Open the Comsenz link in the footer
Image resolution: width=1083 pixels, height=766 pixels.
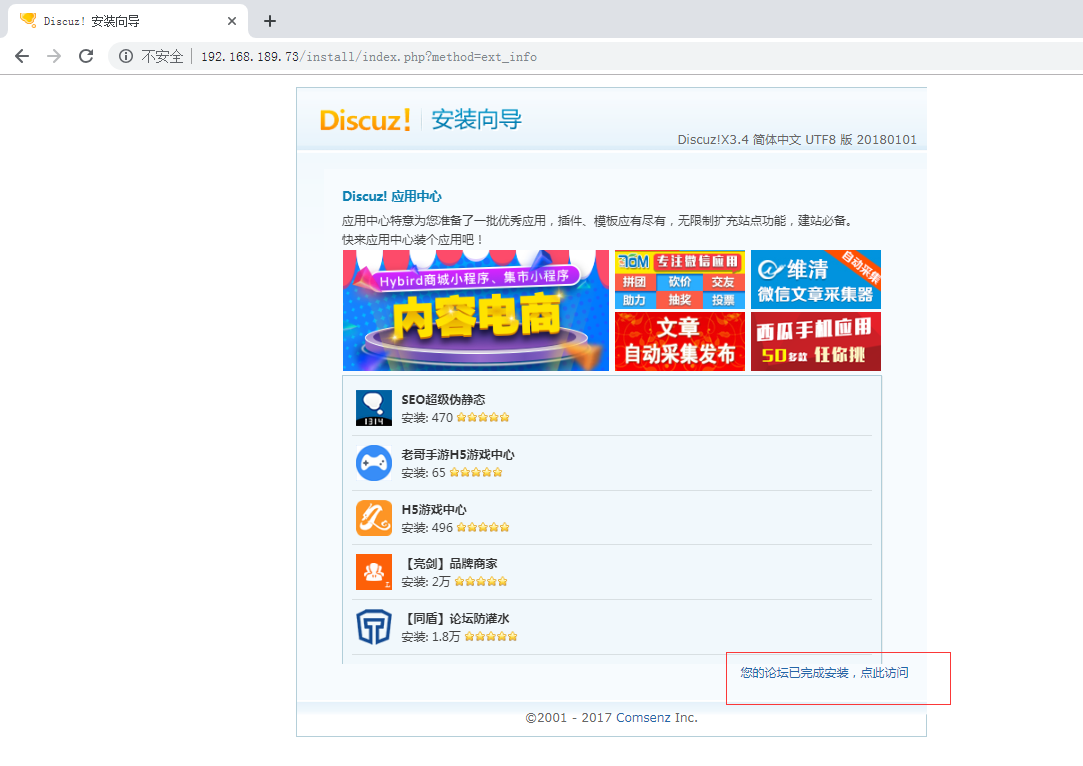(643, 718)
